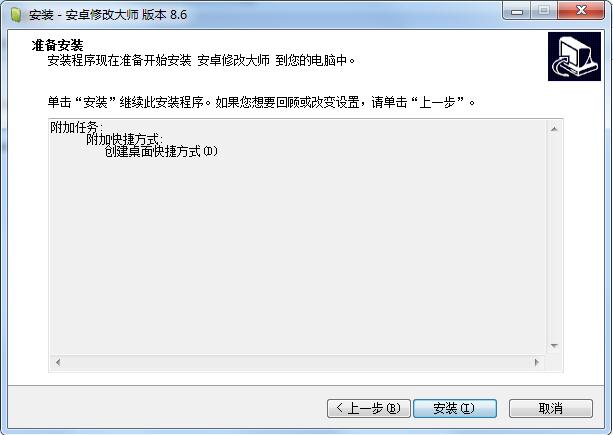Click the disabled maximize button
This screenshot has width=613, height=435.
coord(543,11)
